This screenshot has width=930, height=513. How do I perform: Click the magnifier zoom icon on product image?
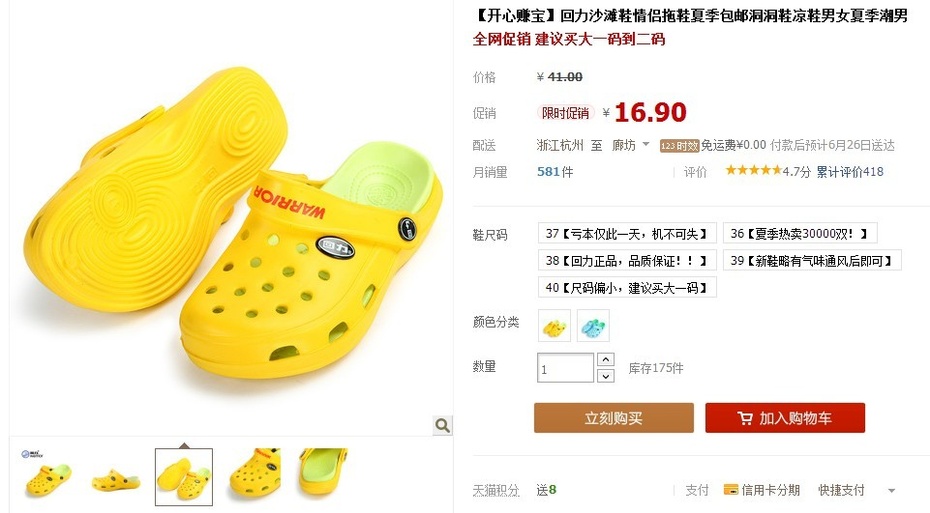pyautogui.click(x=442, y=425)
